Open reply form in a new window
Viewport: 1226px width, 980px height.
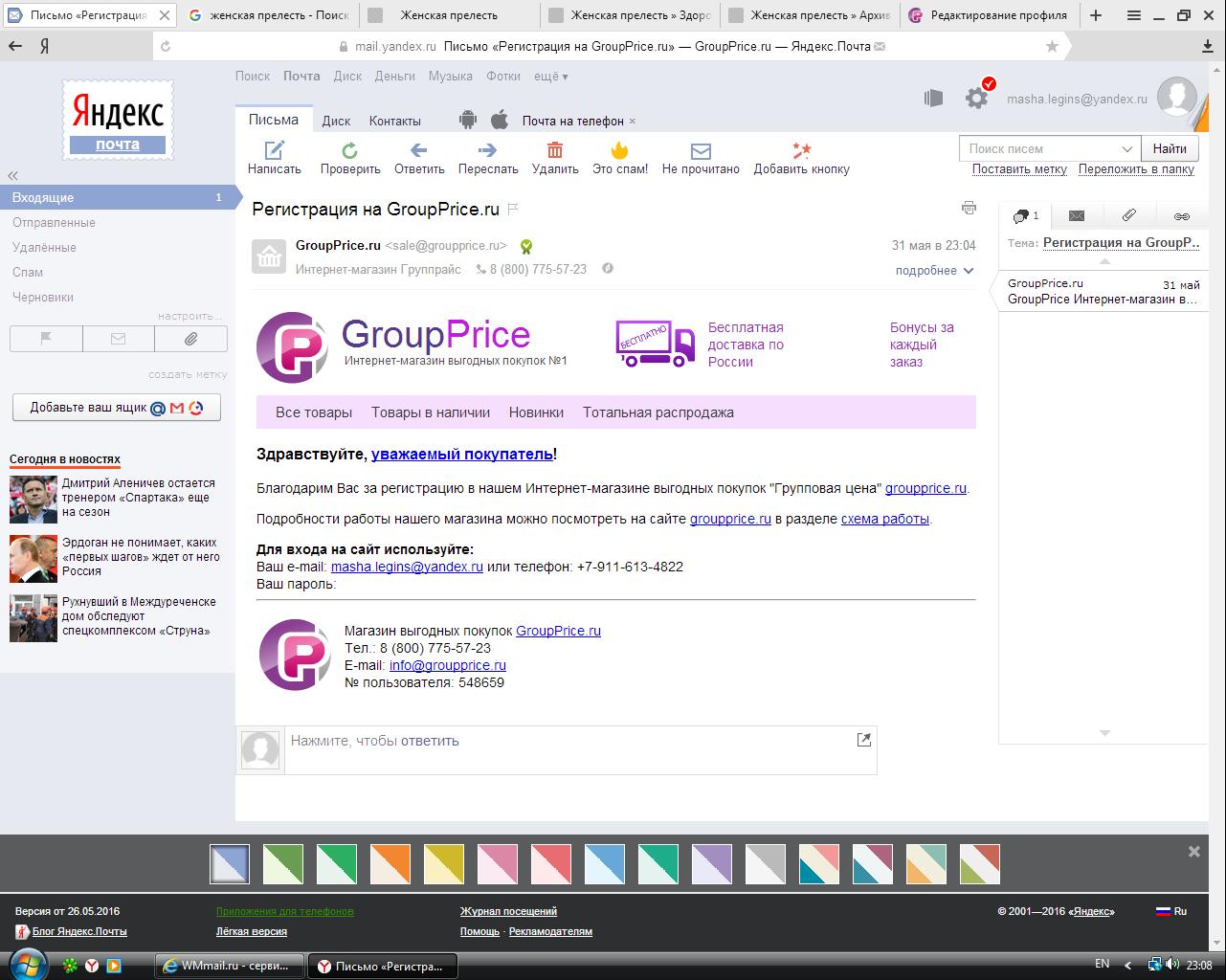point(864,739)
